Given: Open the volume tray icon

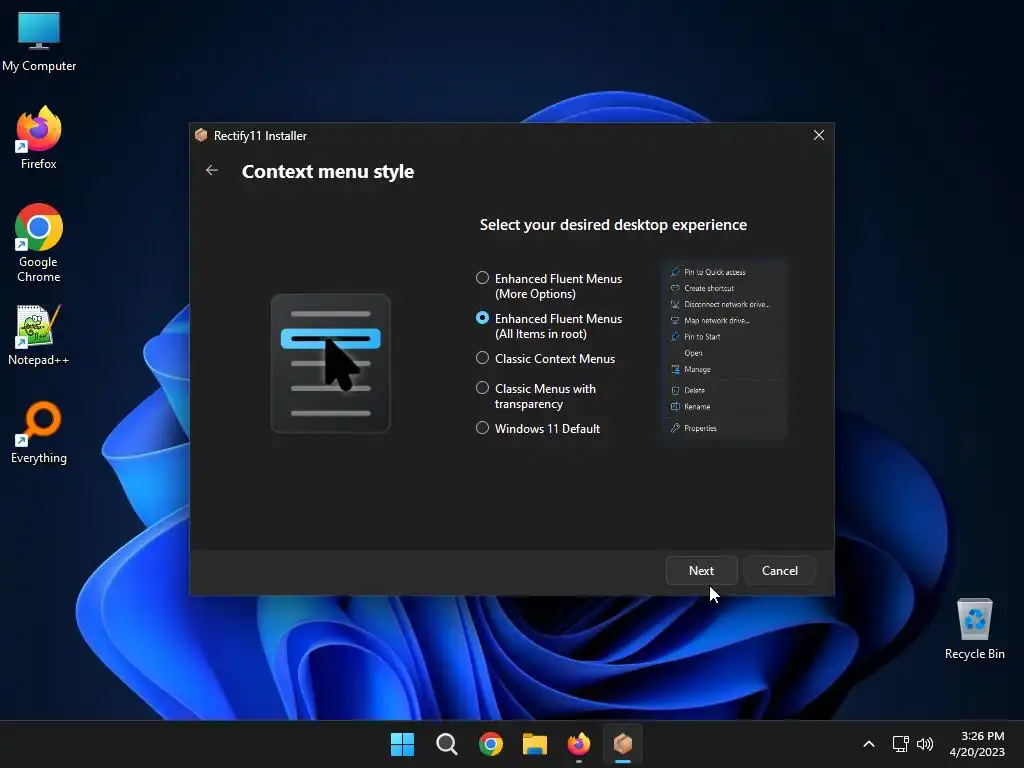Looking at the screenshot, I should [x=925, y=744].
